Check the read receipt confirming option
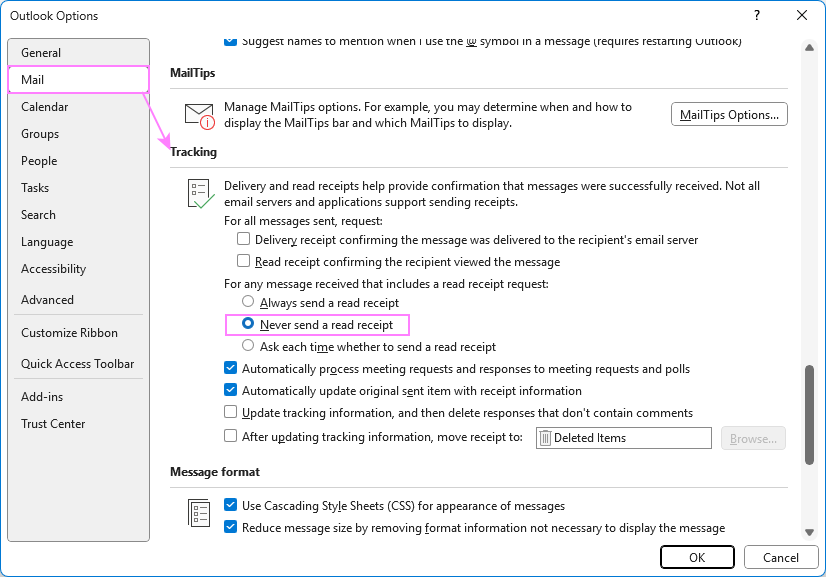Viewport: 826px width, 577px height. click(x=243, y=261)
